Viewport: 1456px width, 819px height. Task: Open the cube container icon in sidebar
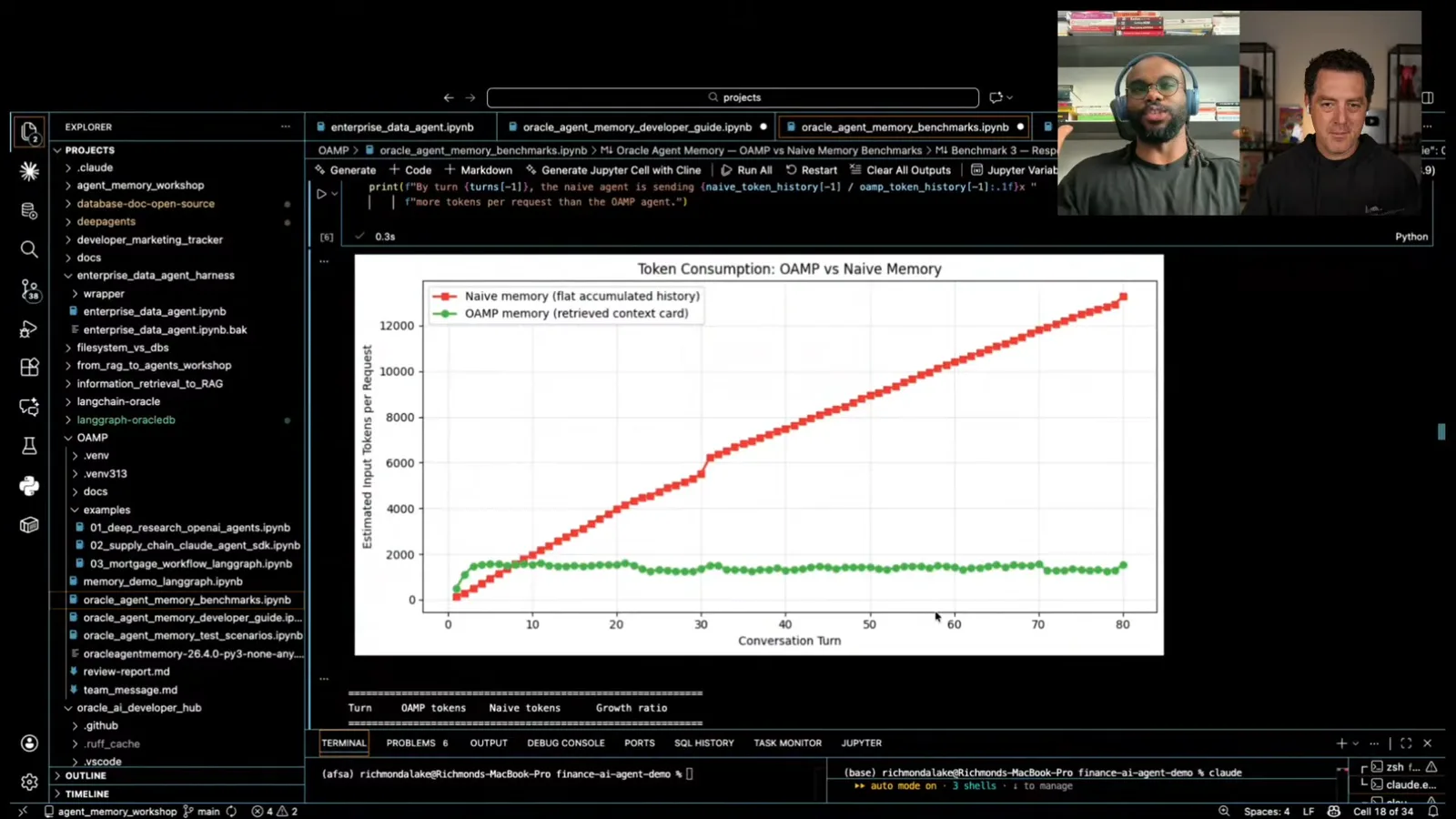point(29,525)
